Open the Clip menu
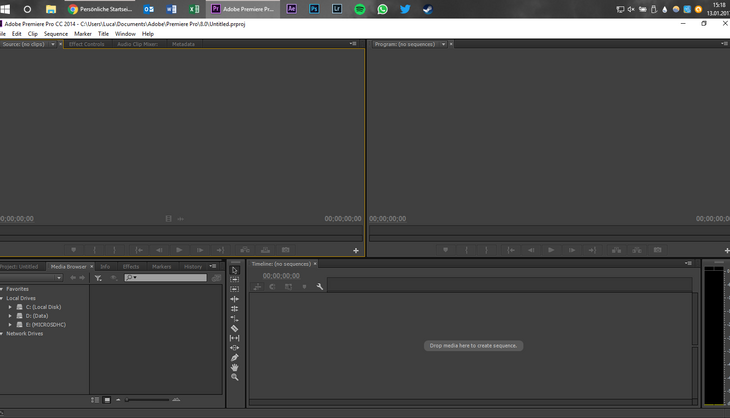This screenshot has height=418, width=730. (33, 34)
